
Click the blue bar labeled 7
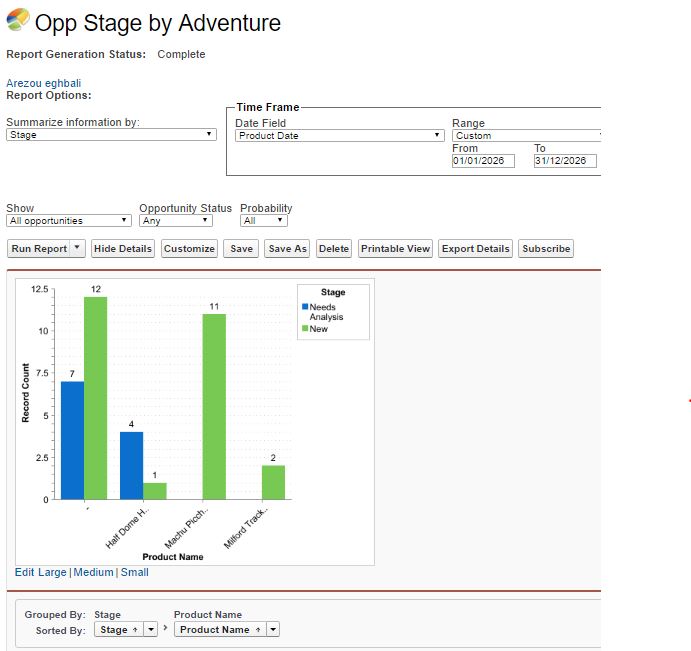point(72,440)
